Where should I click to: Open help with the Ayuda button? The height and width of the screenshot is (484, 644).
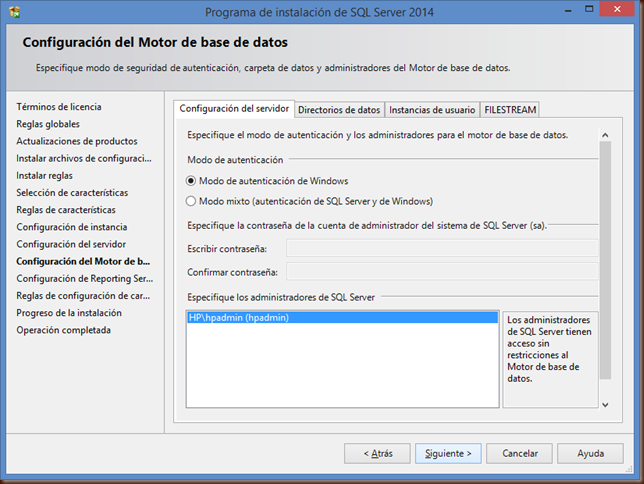coord(590,453)
